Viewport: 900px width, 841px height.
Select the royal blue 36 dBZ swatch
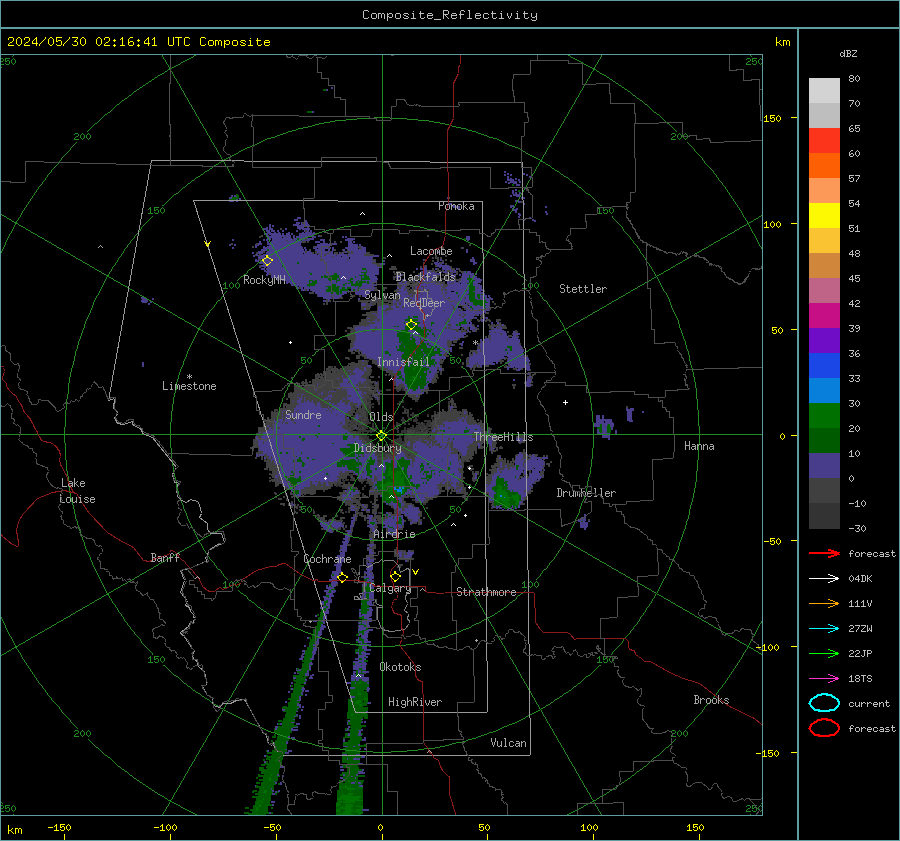pos(824,366)
